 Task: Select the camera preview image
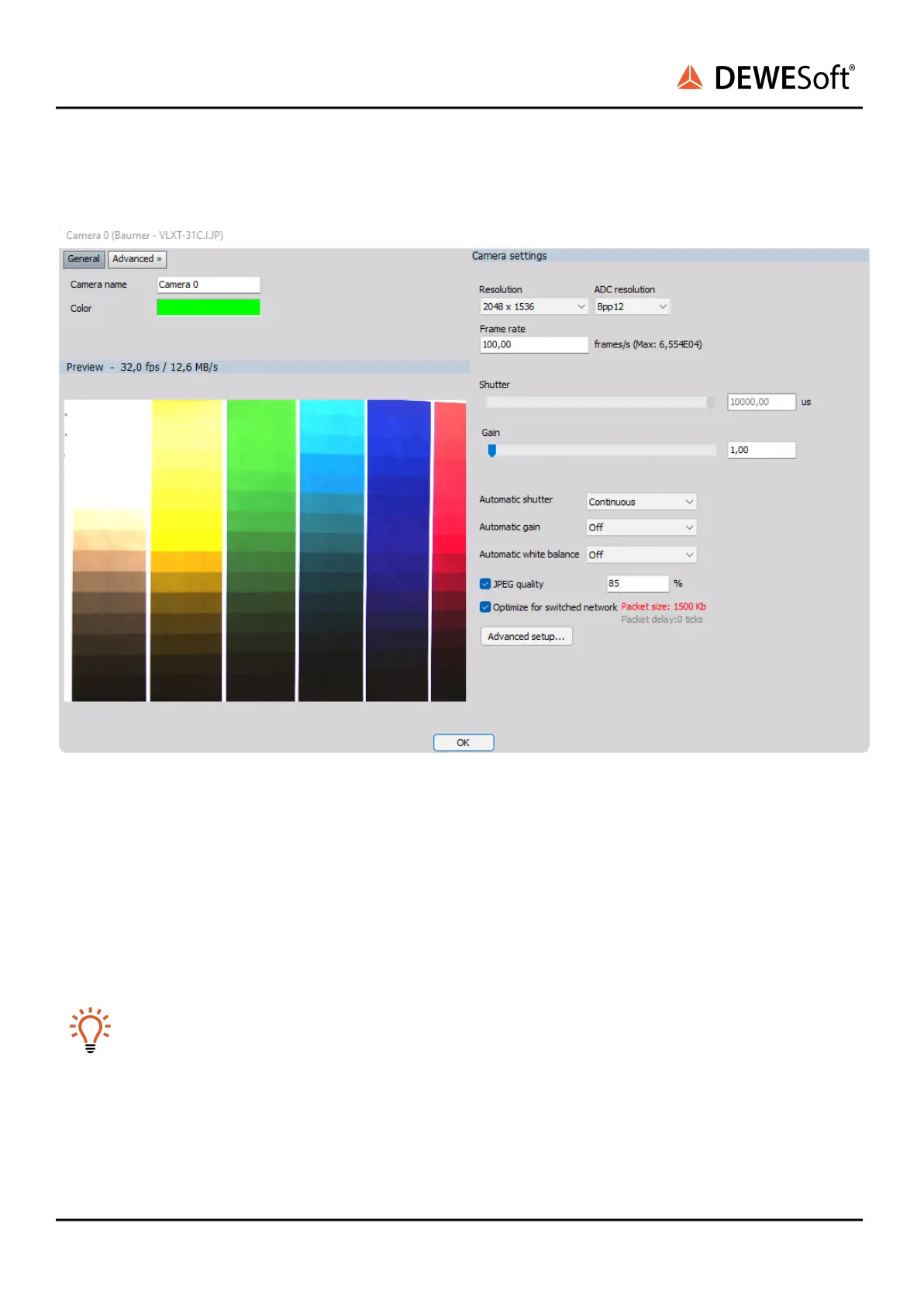[x=265, y=551]
